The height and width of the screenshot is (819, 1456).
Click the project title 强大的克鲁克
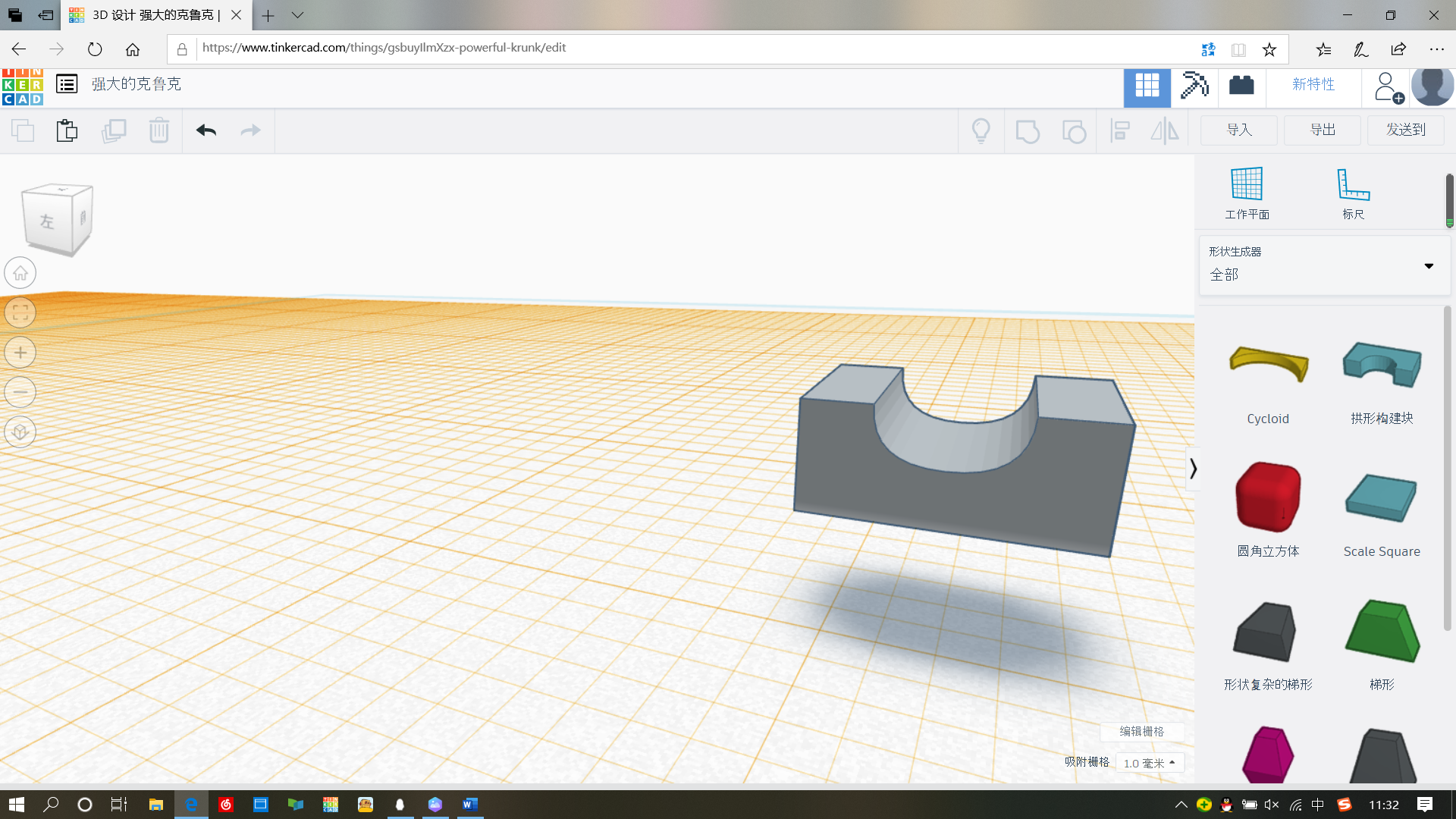click(x=136, y=84)
